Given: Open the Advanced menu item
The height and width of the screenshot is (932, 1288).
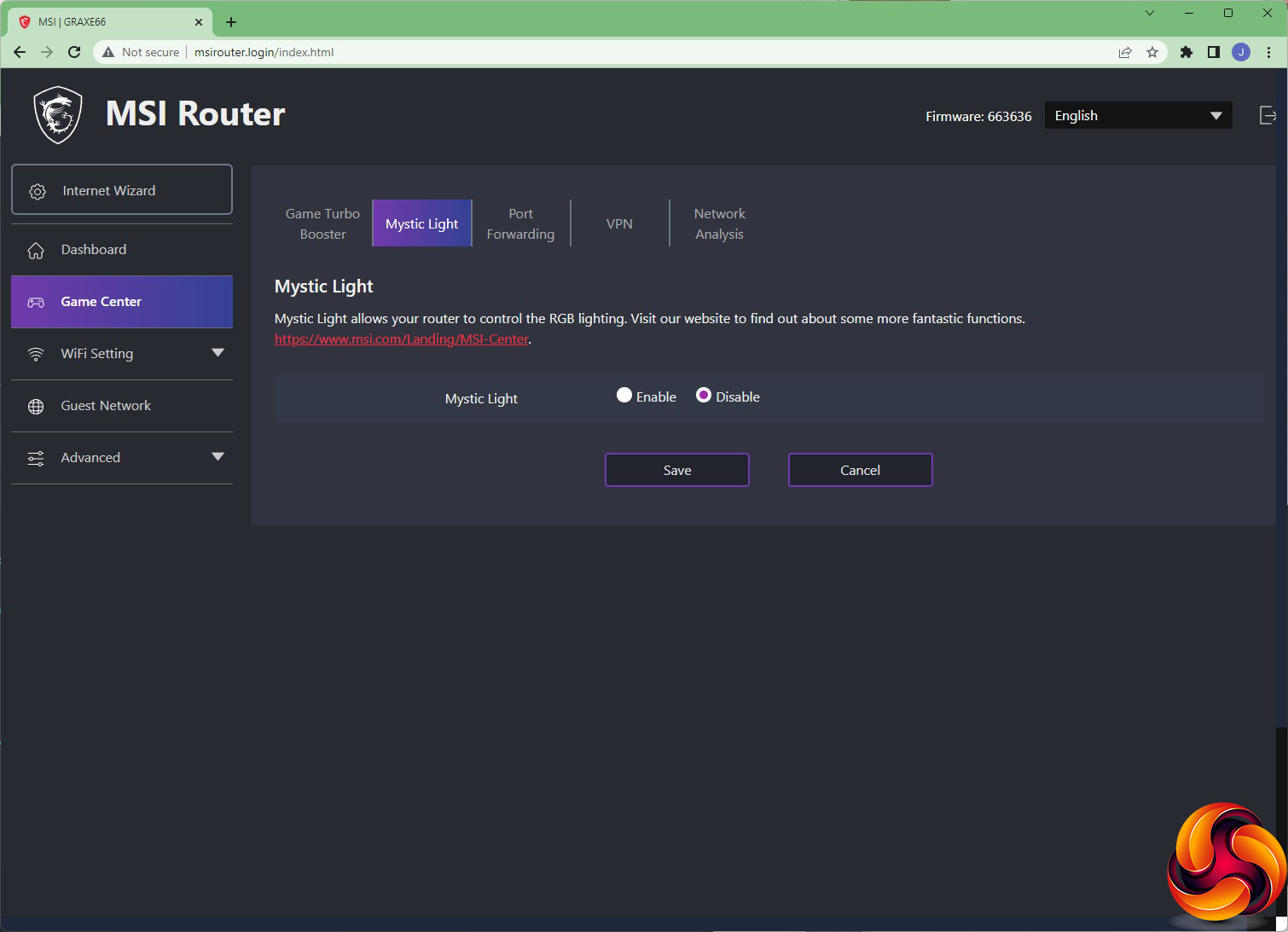Looking at the screenshot, I should (x=122, y=458).
